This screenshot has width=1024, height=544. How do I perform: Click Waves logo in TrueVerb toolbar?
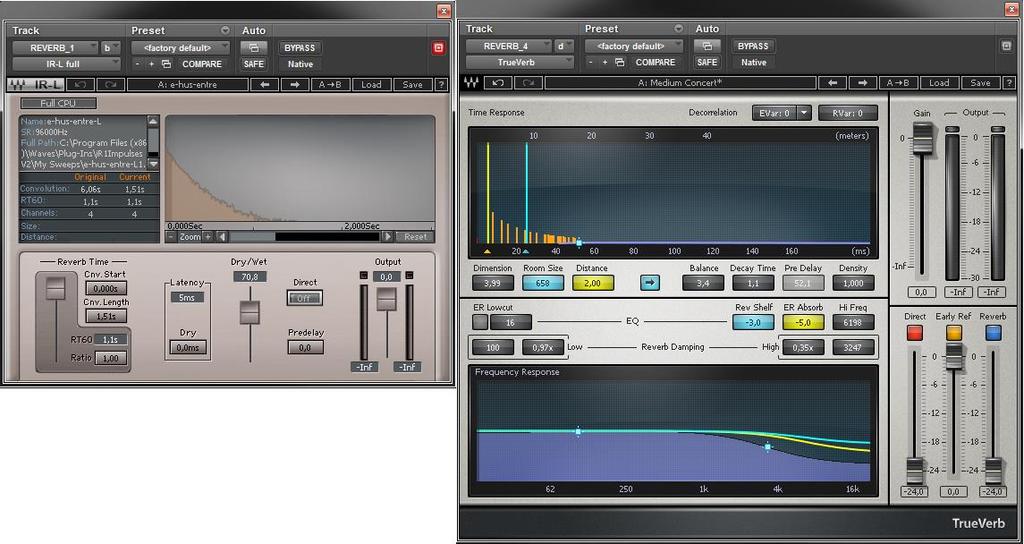[x=470, y=83]
